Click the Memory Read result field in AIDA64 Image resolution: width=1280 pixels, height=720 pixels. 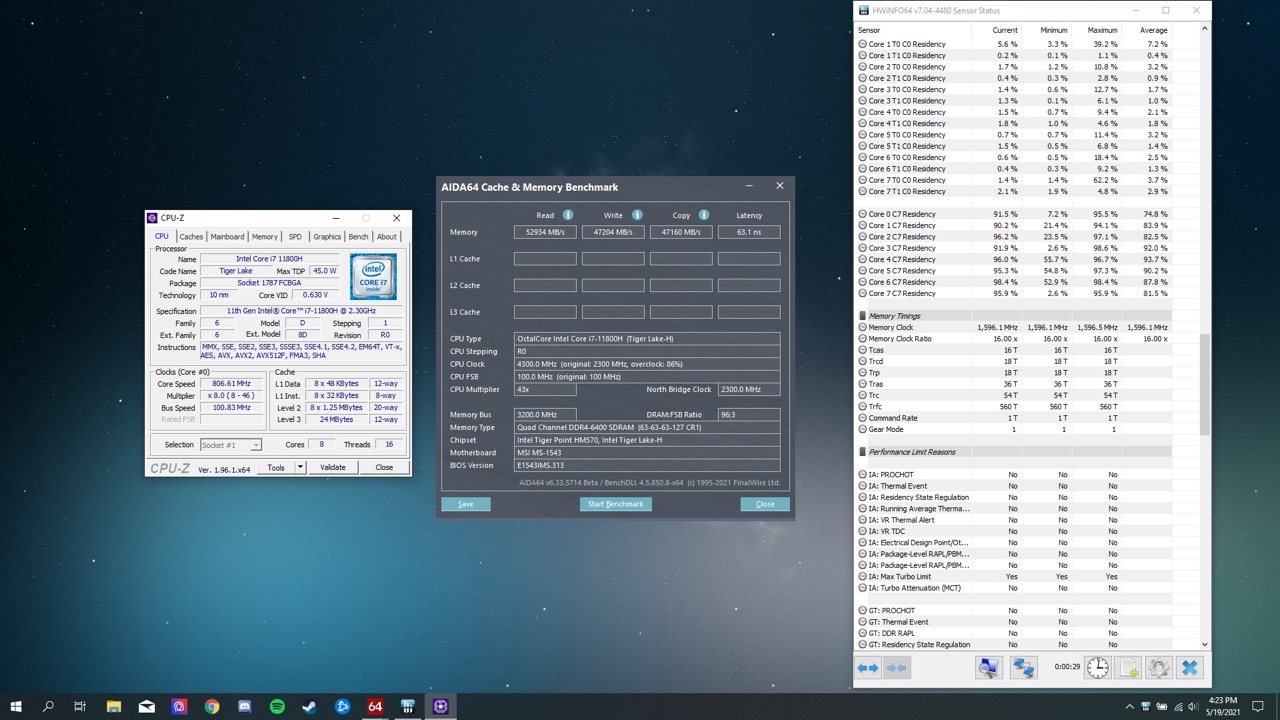coord(545,232)
